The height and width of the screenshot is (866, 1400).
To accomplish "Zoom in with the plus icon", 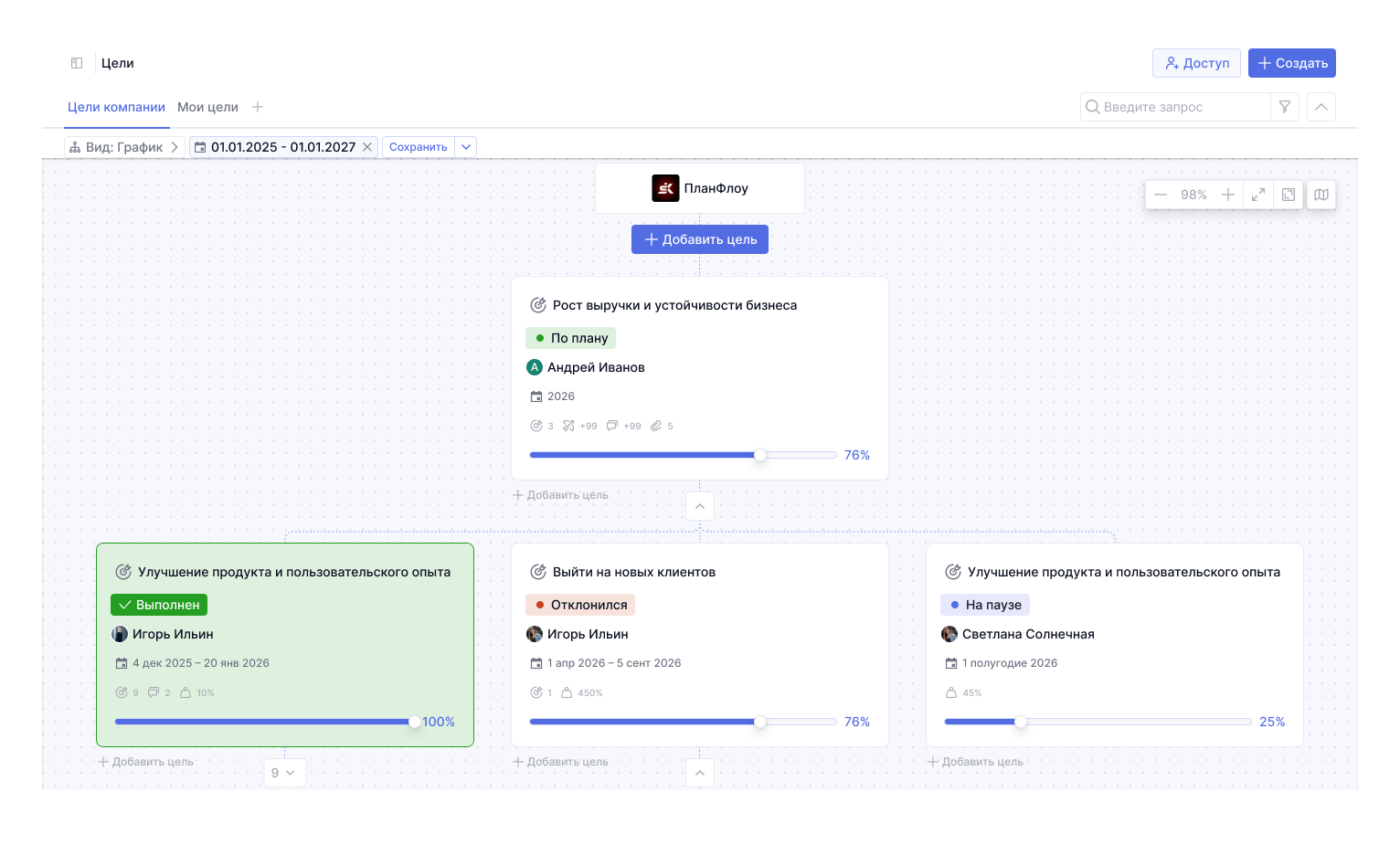I will [x=1228, y=195].
